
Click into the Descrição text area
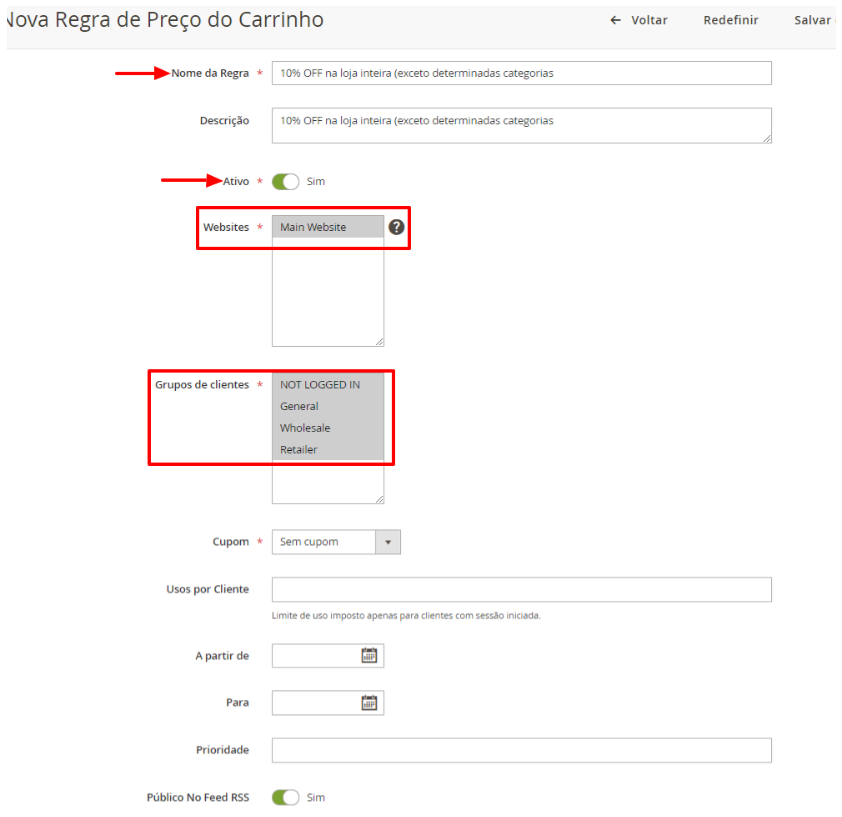point(521,125)
